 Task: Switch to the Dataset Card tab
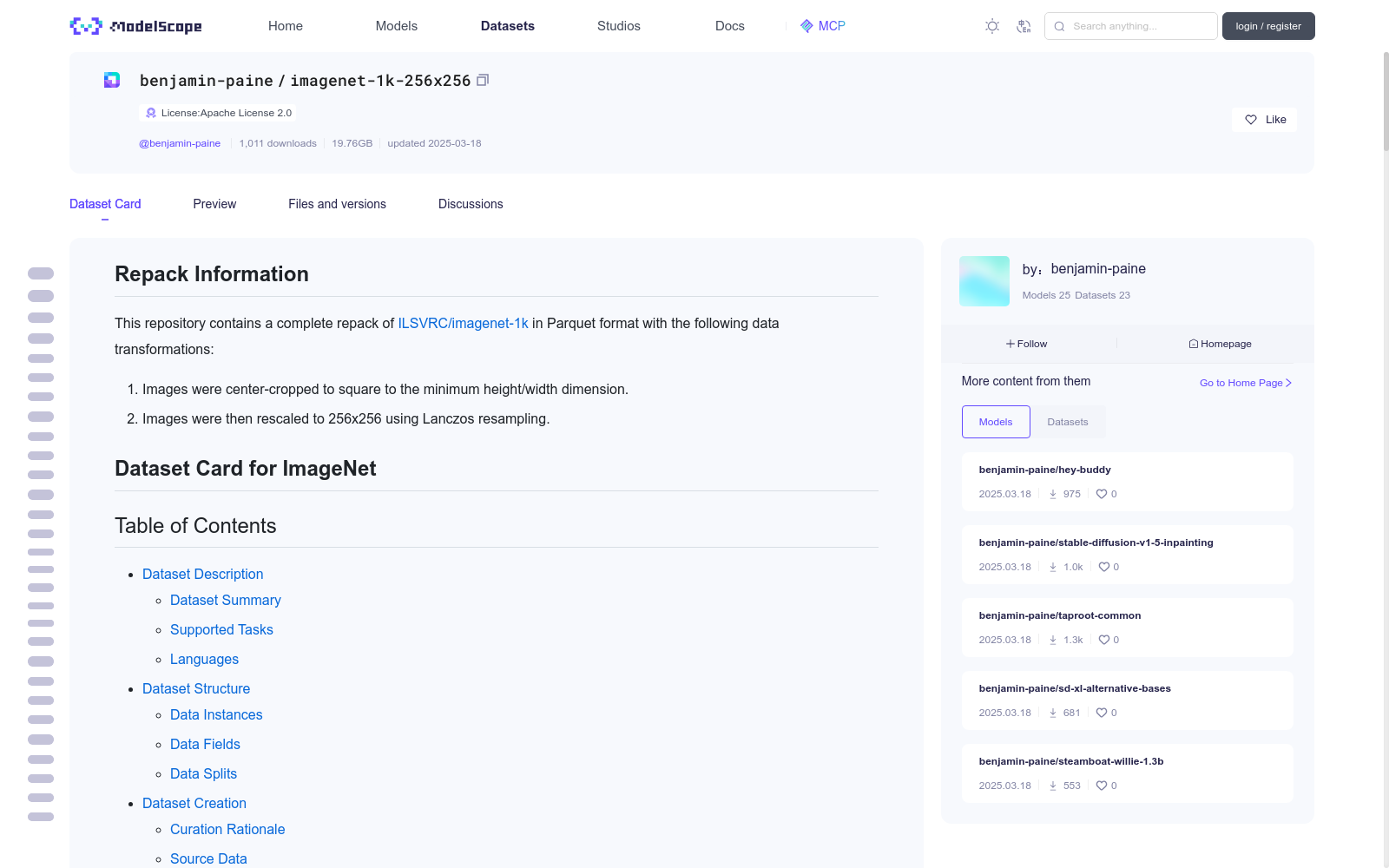click(x=105, y=204)
